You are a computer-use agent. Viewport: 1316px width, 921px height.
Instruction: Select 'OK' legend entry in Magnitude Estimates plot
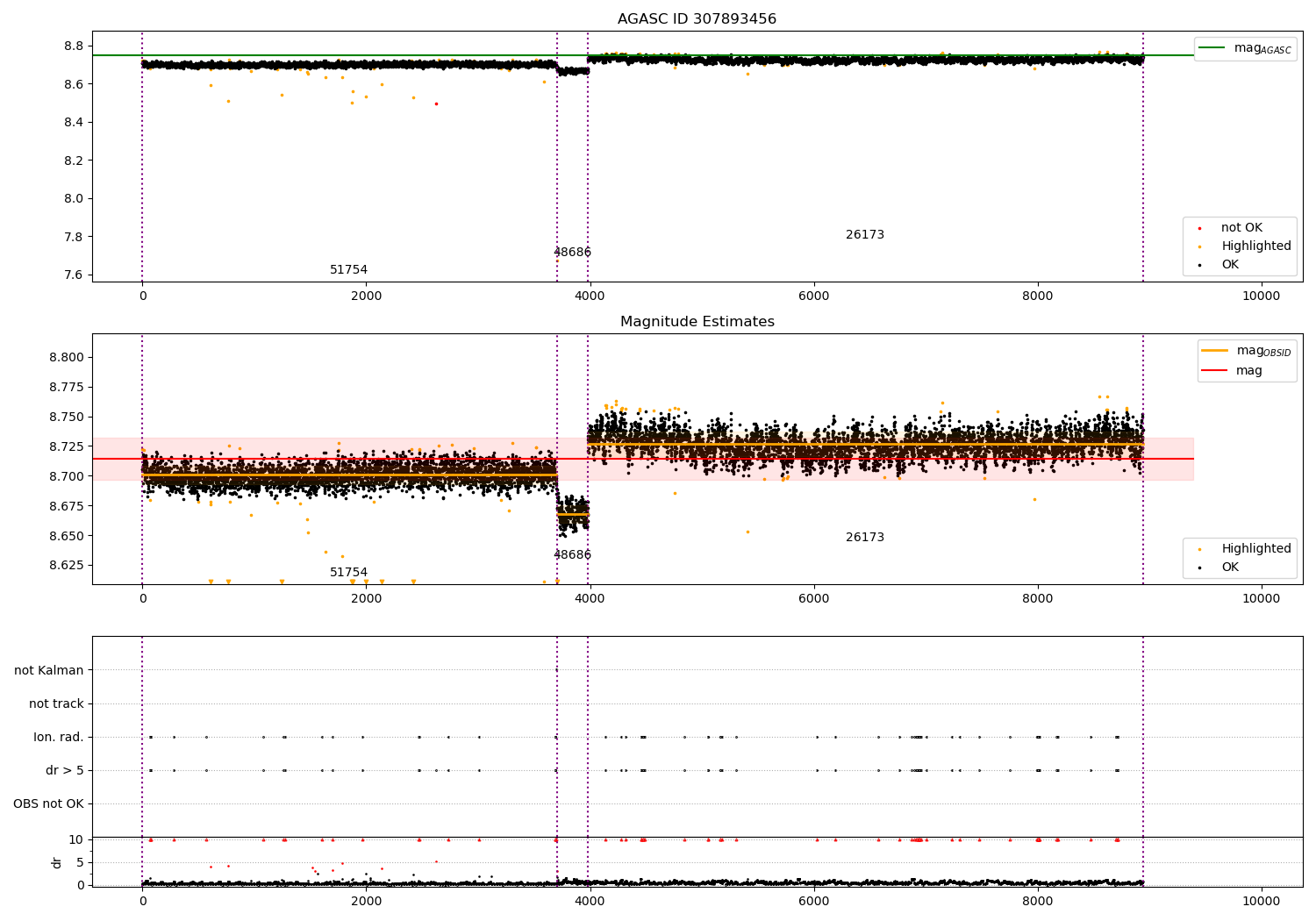[x=1230, y=568]
